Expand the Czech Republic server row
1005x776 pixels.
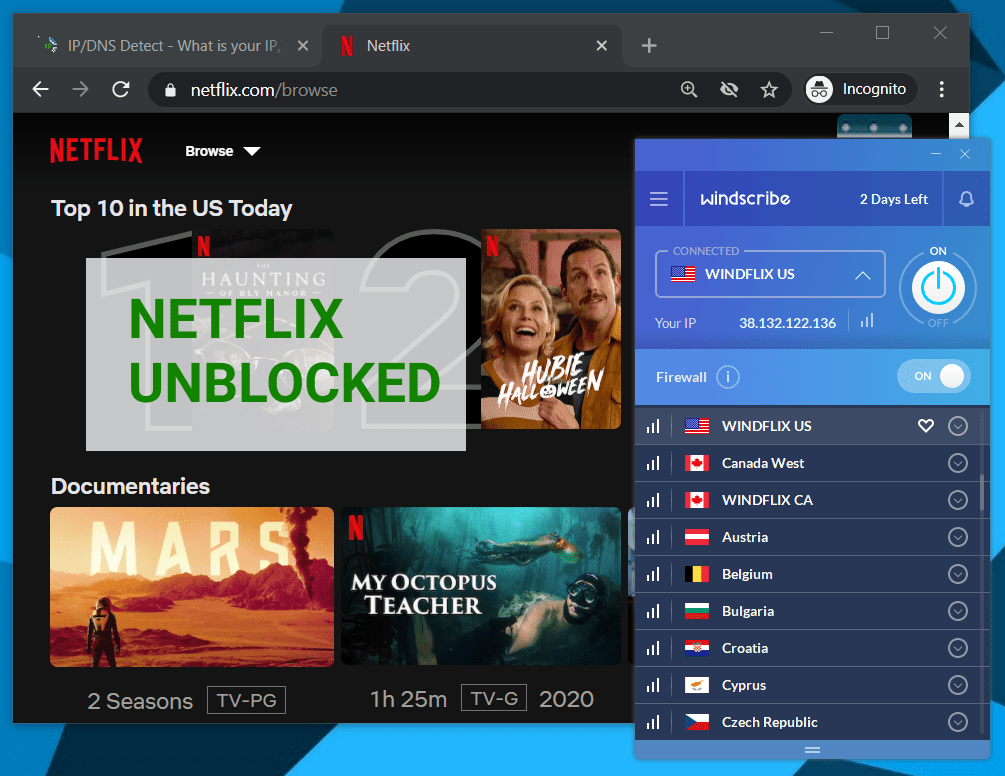[958, 722]
